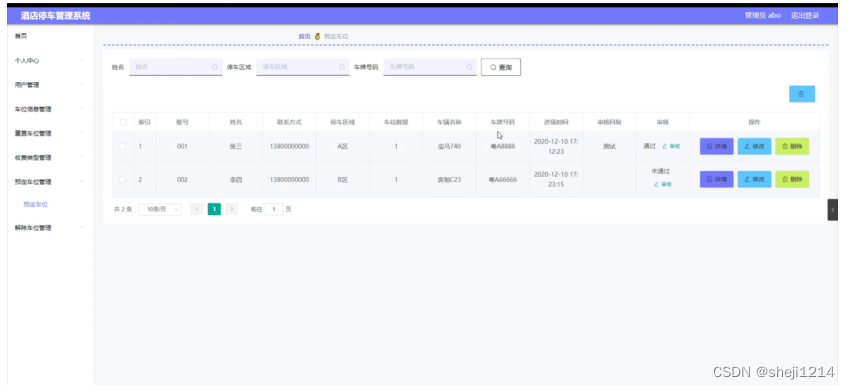This screenshot has height=389, width=850.
Task: Click account cell 002
Action: click(182, 179)
